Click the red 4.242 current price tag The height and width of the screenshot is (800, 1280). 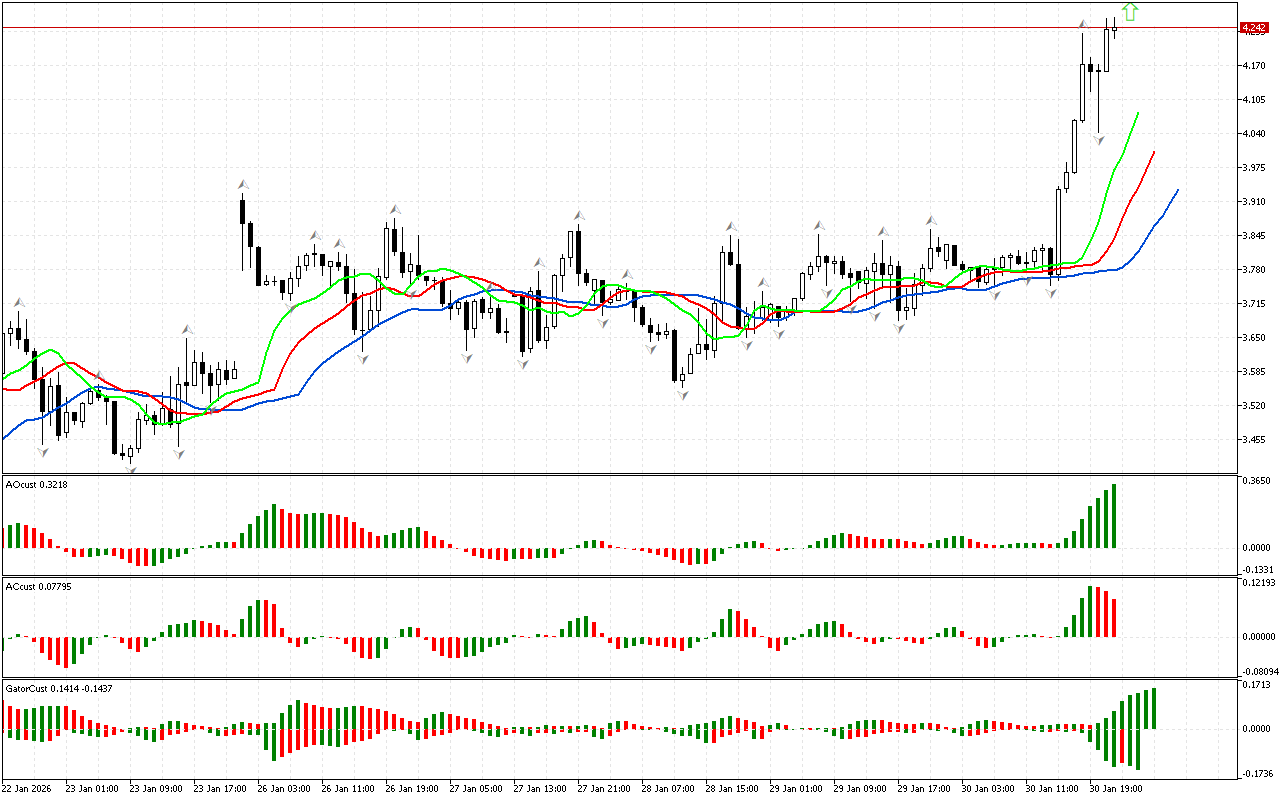pyautogui.click(x=1253, y=28)
